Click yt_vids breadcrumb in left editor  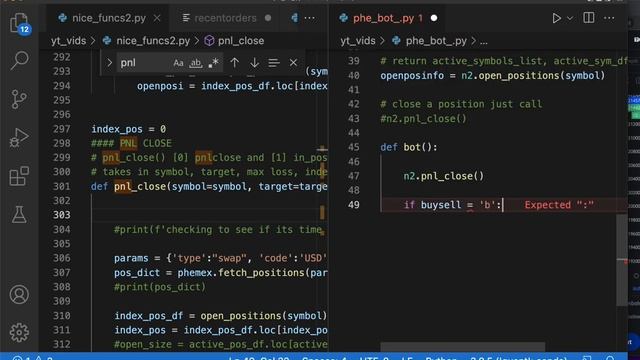tap(69, 41)
